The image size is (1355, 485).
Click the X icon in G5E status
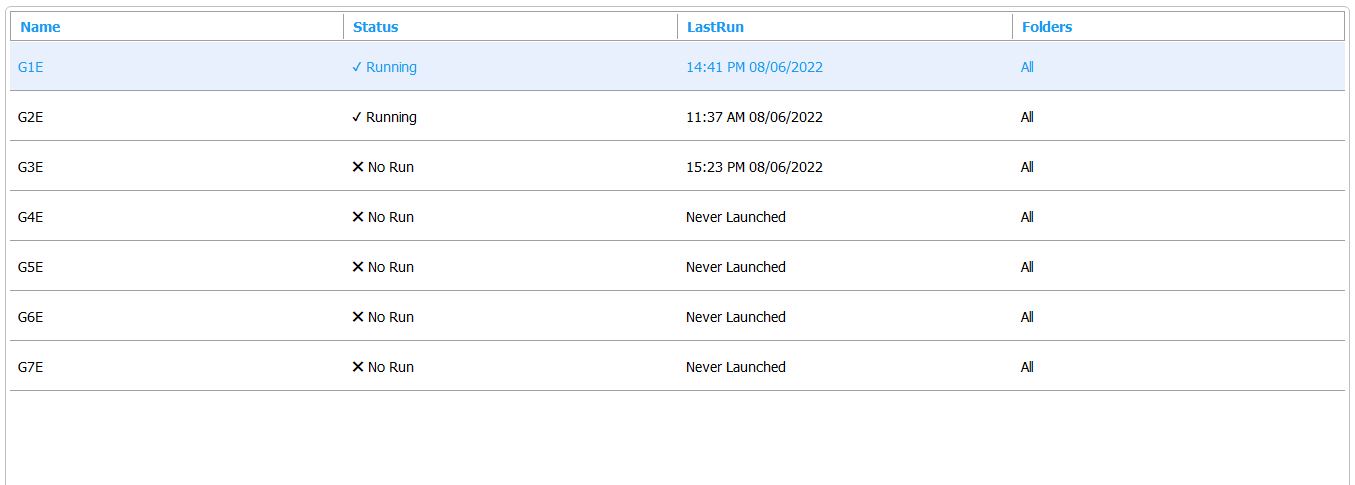click(x=358, y=267)
